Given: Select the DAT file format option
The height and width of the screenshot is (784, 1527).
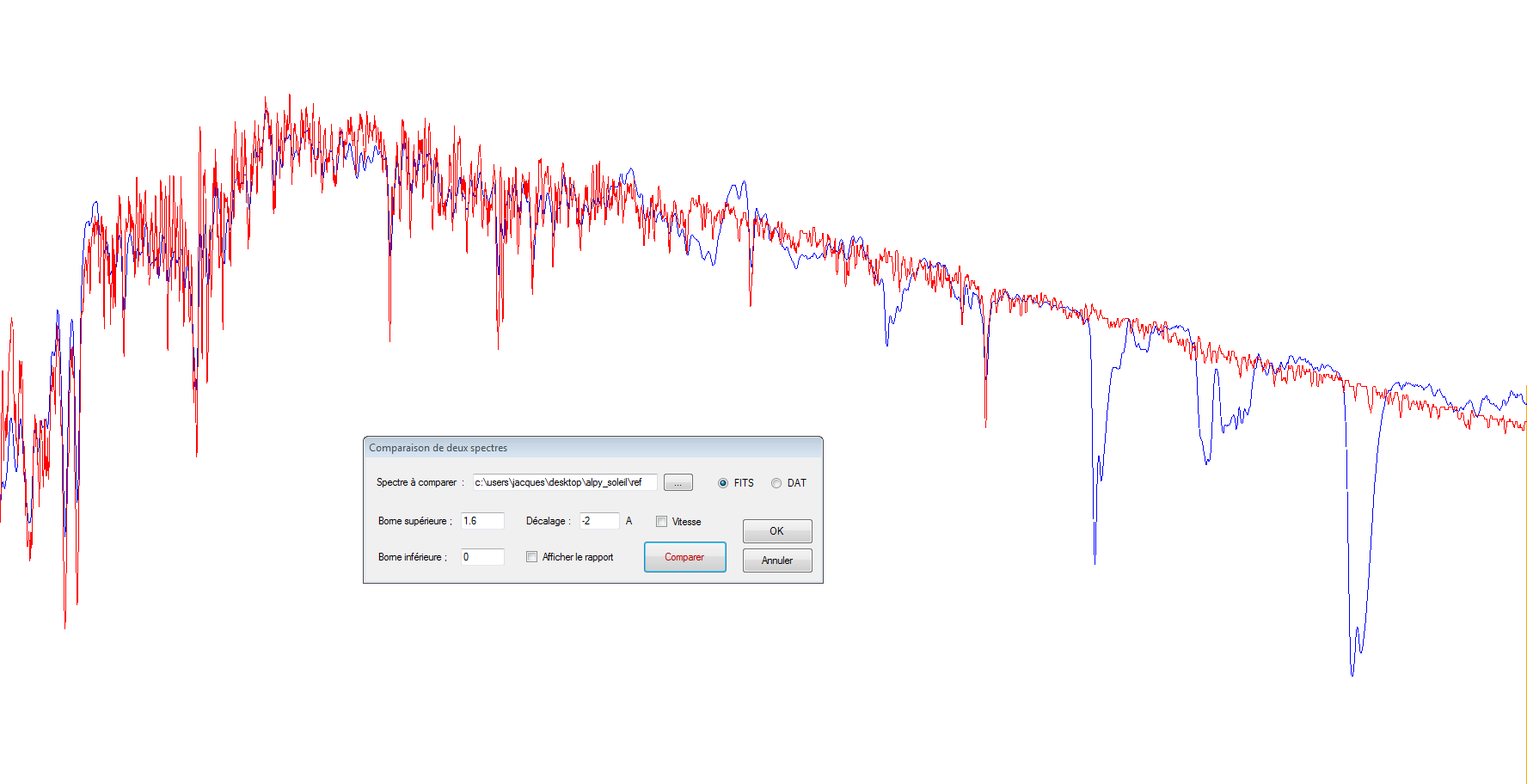Looking at the screenshot, I should click(x=776, y=483).
